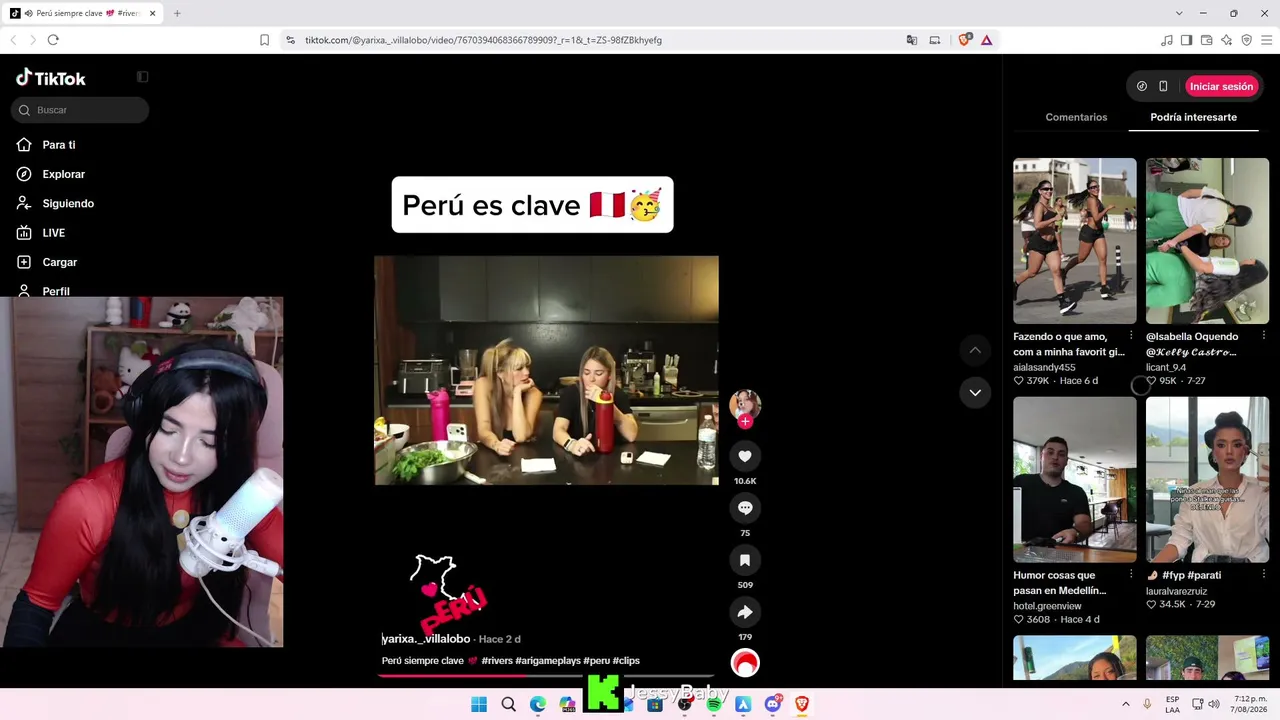Screen dimensions: 1280x720
Task: Toggle the browser sidebar panel icon
Action: click(1187, 40)
